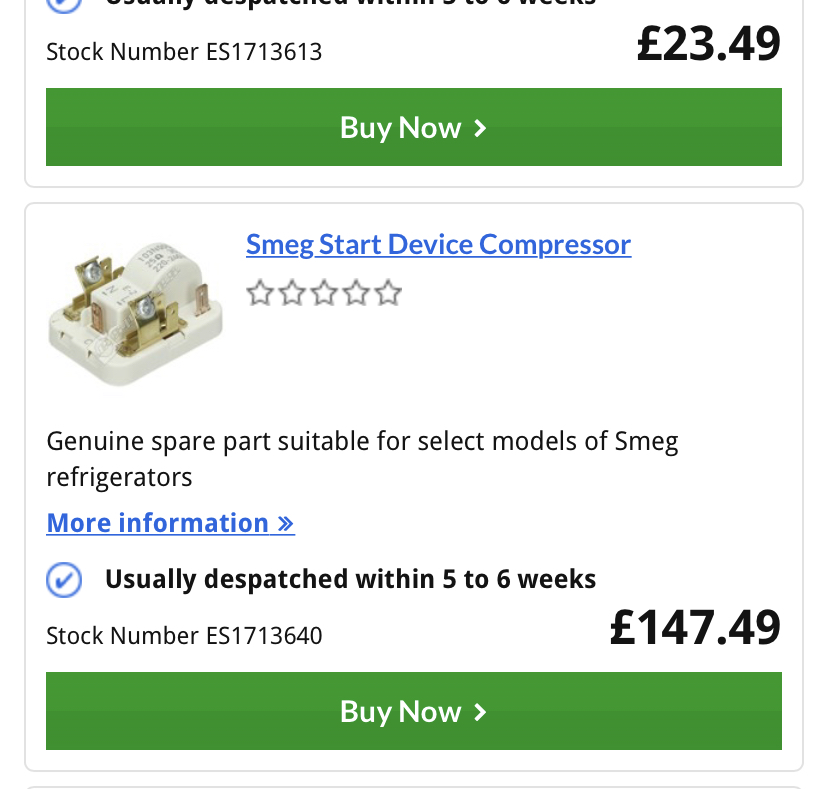Click the double chevron after More information
828x789 pixels.
[x=286, y=524]
